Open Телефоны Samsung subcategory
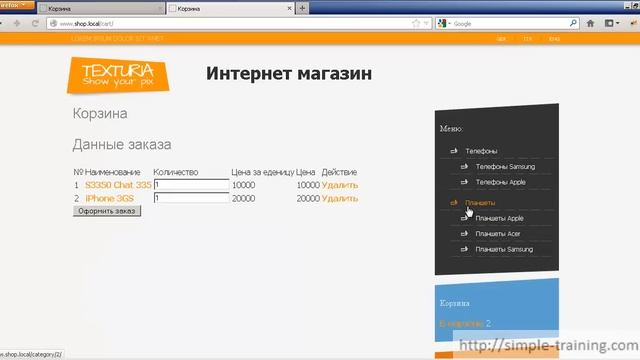This screenshot has height=360, width=640. tap(505, 167)
